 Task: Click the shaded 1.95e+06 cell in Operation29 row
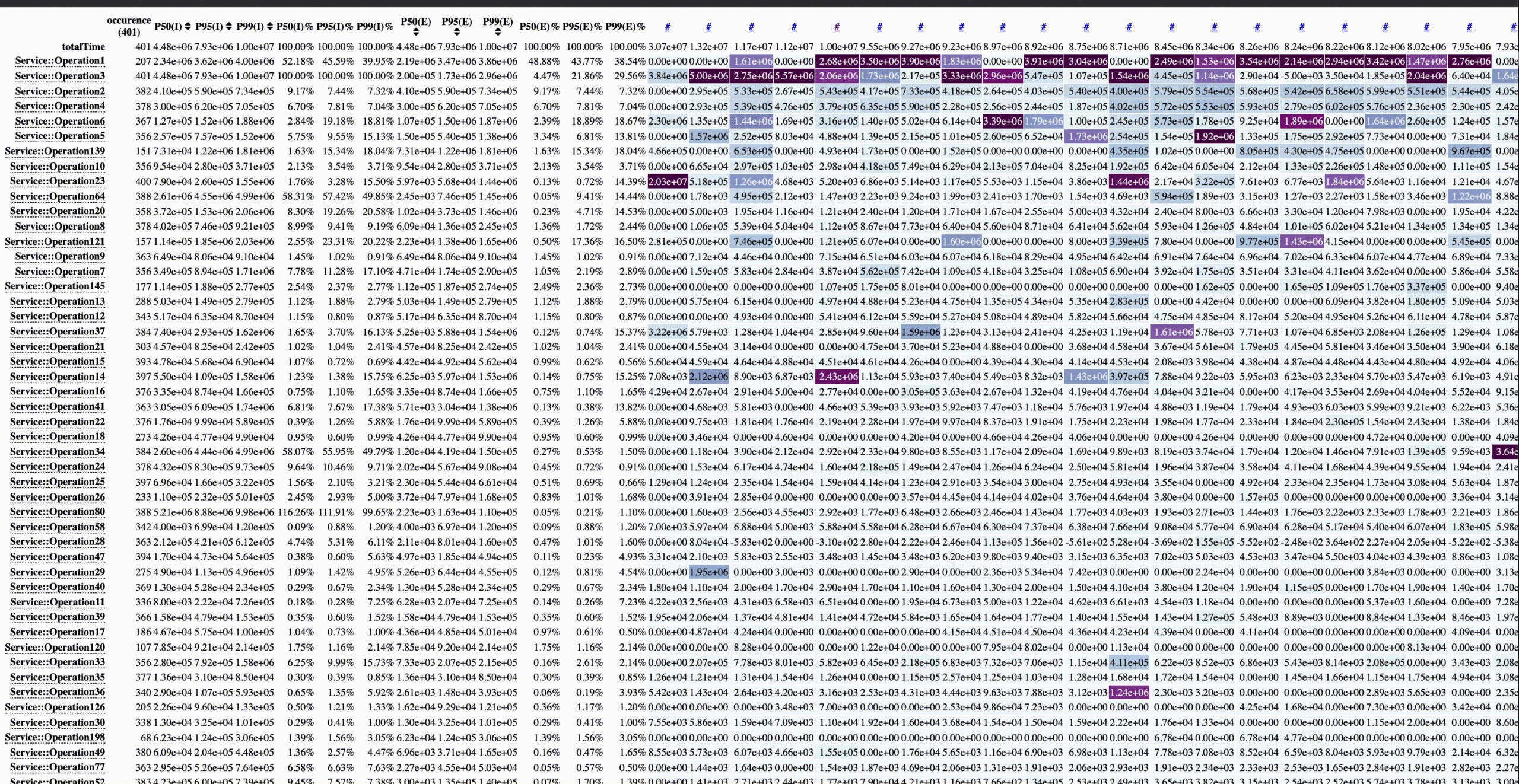coord(708,572)
